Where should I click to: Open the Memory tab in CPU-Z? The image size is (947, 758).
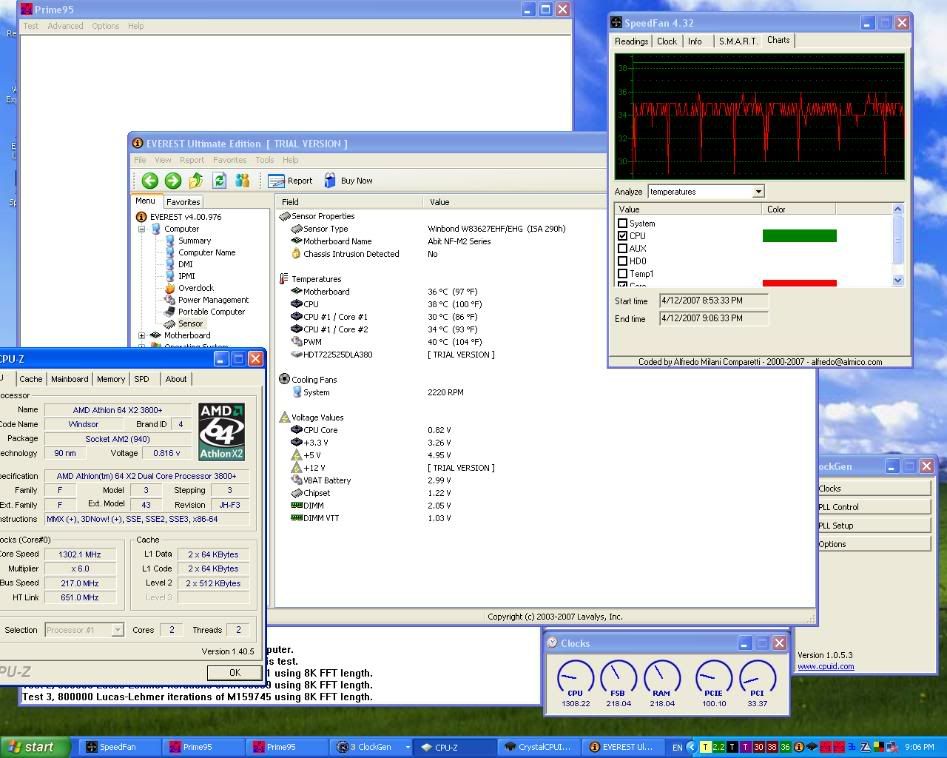click(x=111, y=379)
